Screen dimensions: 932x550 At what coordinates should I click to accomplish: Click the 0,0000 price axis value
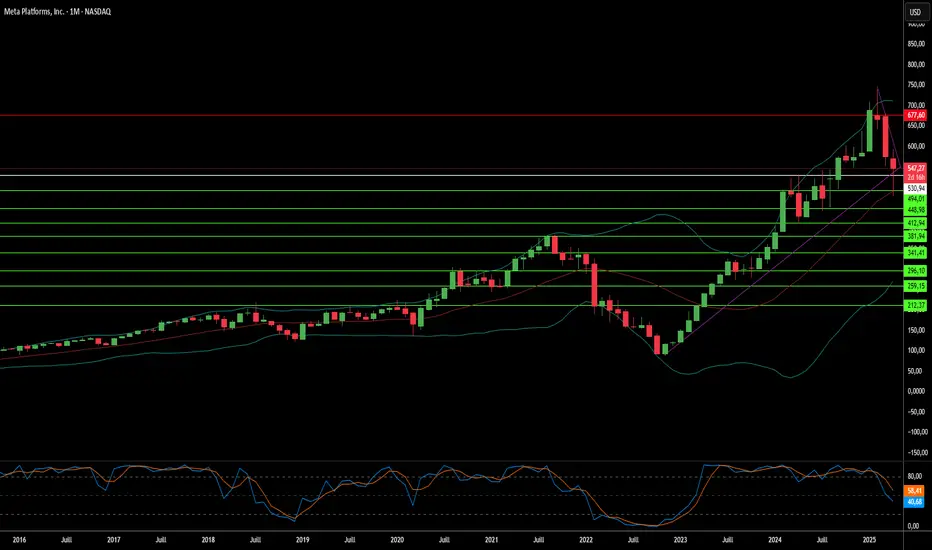916,391
